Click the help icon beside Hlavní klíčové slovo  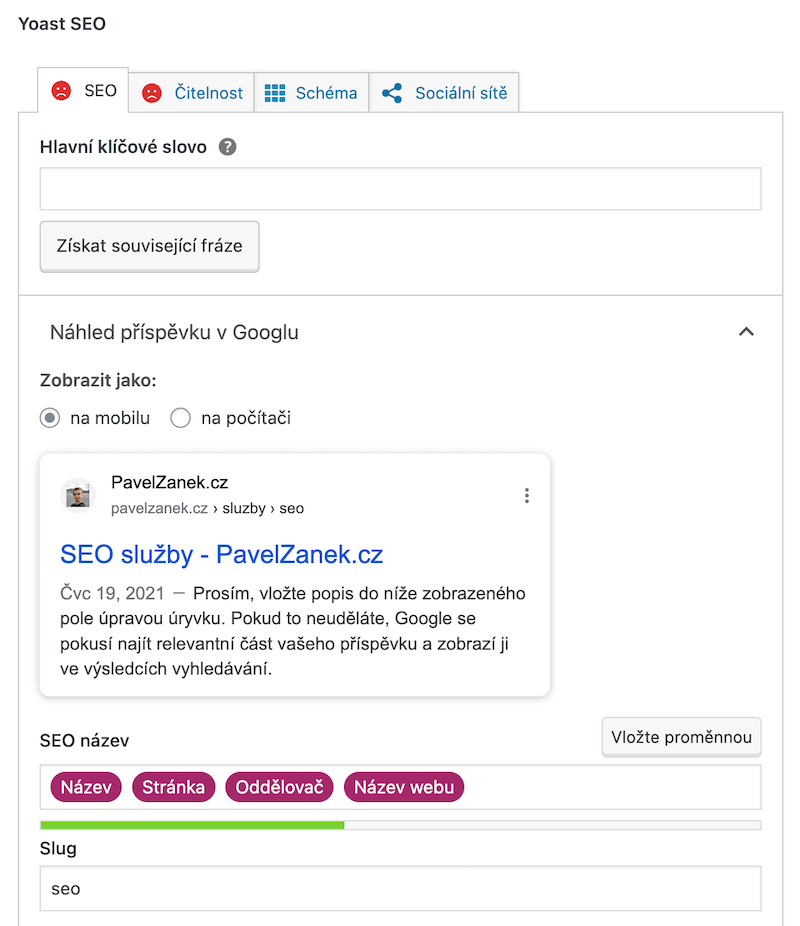coord(228,147)
